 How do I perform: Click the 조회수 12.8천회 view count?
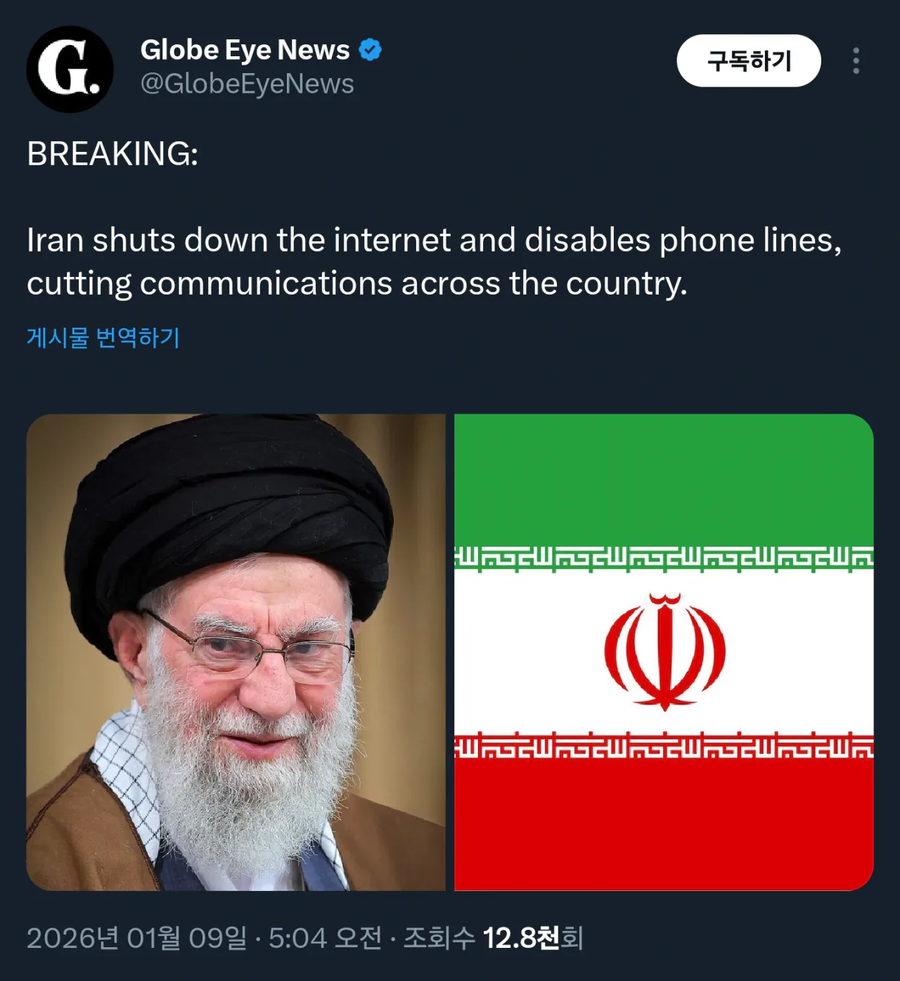tap(493, 938)
